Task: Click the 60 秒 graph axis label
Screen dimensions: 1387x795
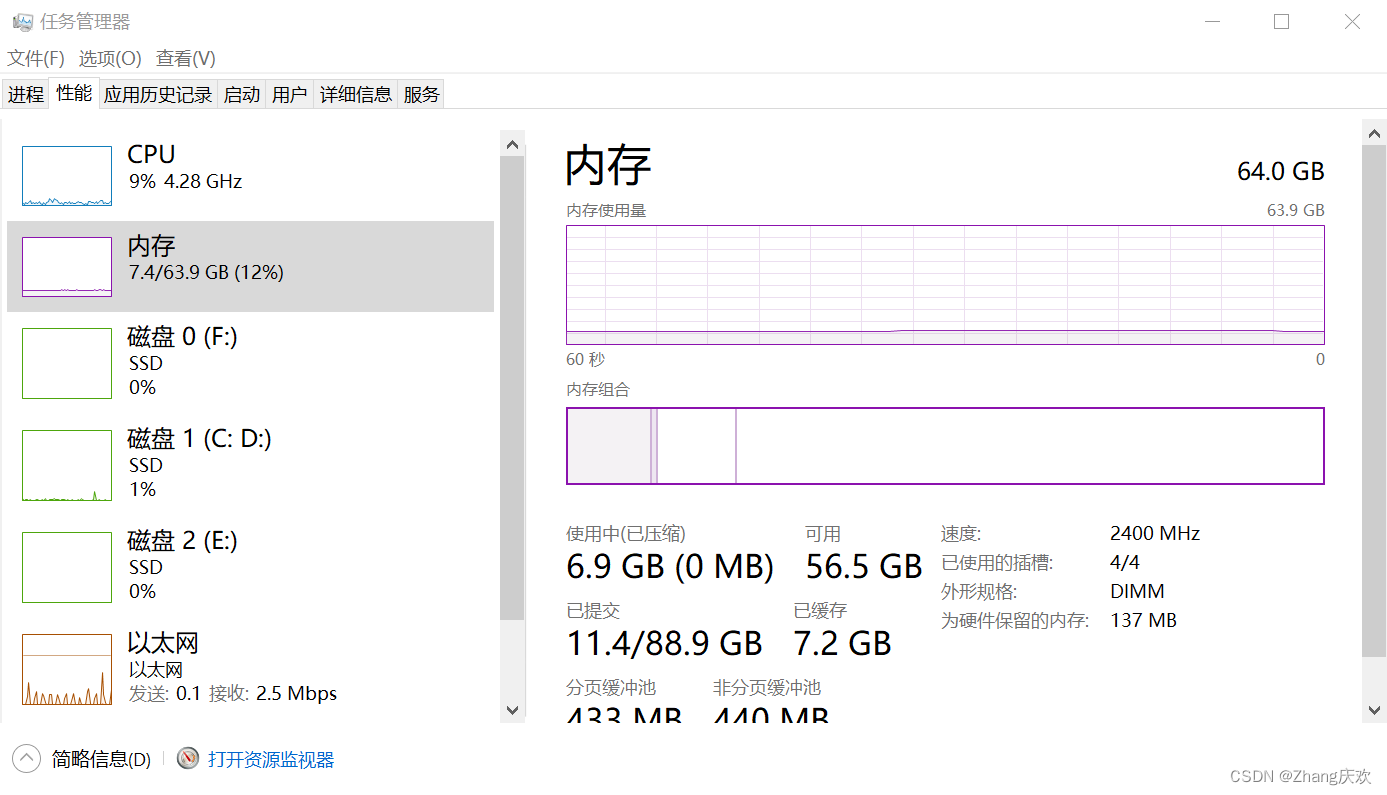Action: pyautogui.click(x=586, y=359)
